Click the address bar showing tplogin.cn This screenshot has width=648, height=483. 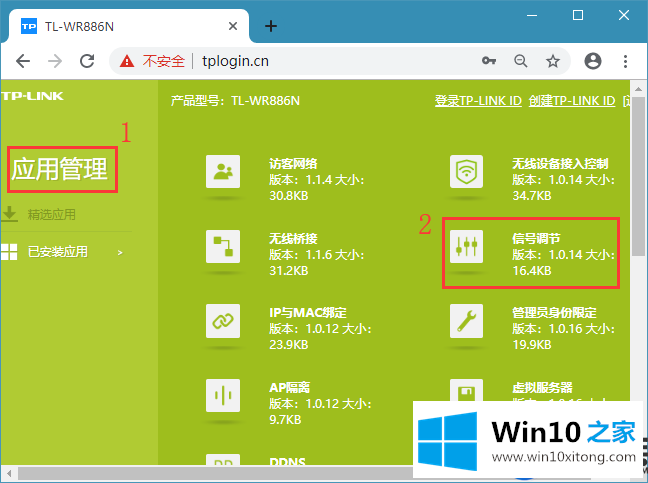tap(300, 61)
